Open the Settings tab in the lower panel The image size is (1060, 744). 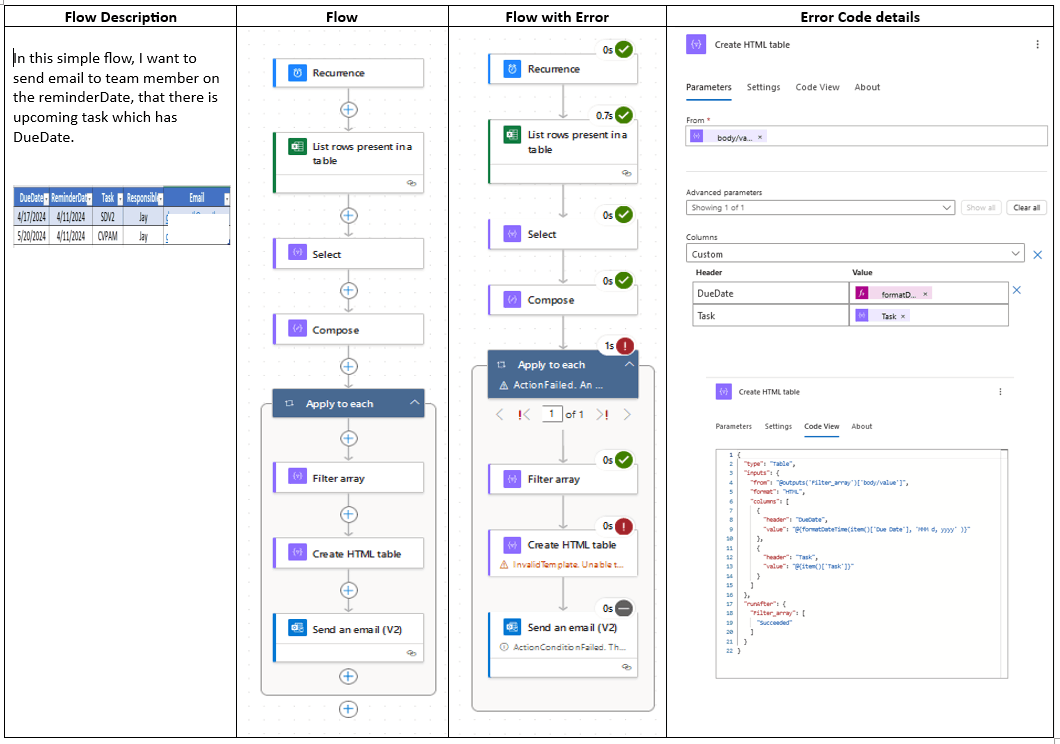coord(778,426)
